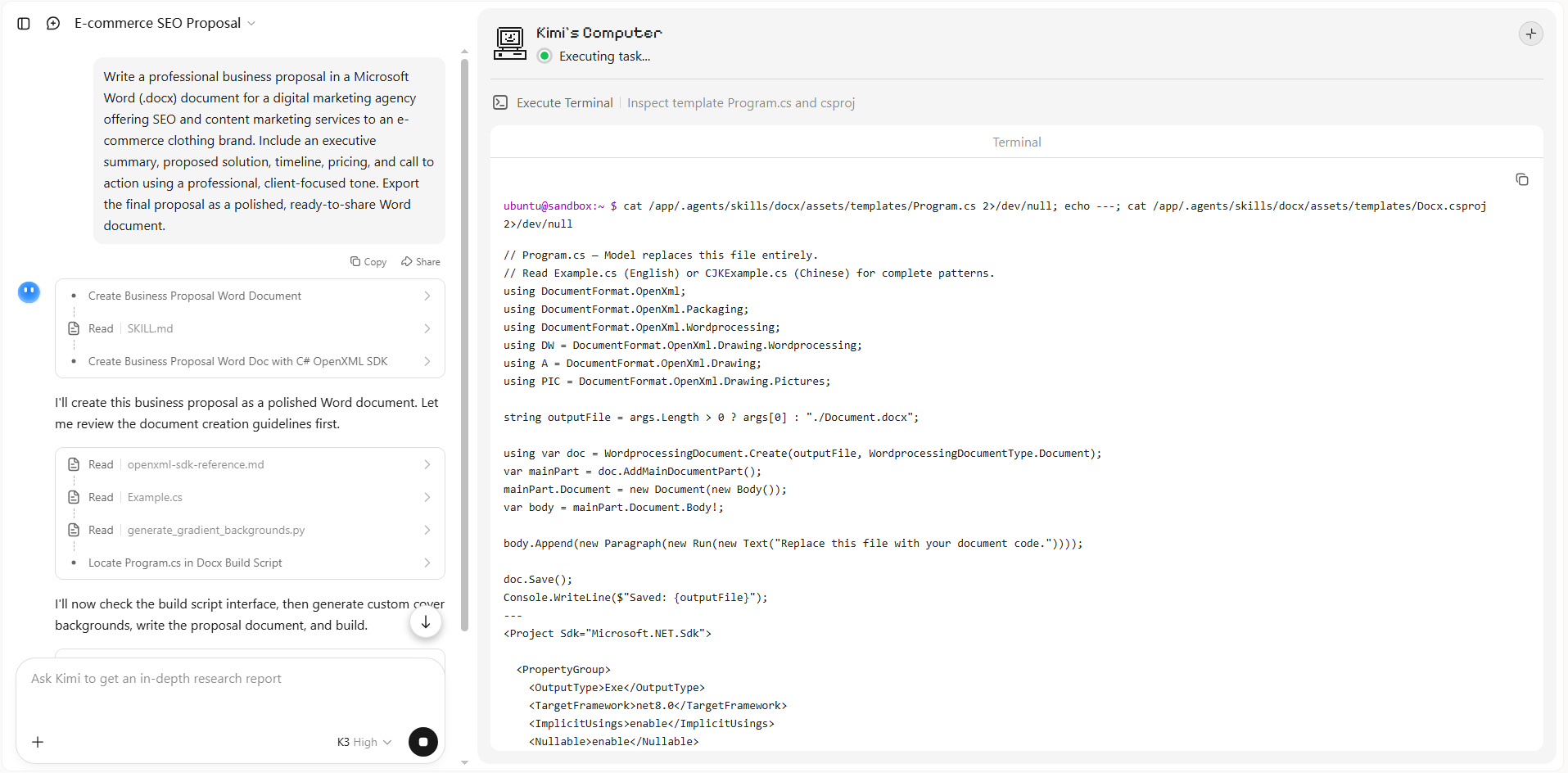This screenshot has height=773, width=1568.
Task: Click the ubuntu@sandbox prompt text
Action: [554, 206]
